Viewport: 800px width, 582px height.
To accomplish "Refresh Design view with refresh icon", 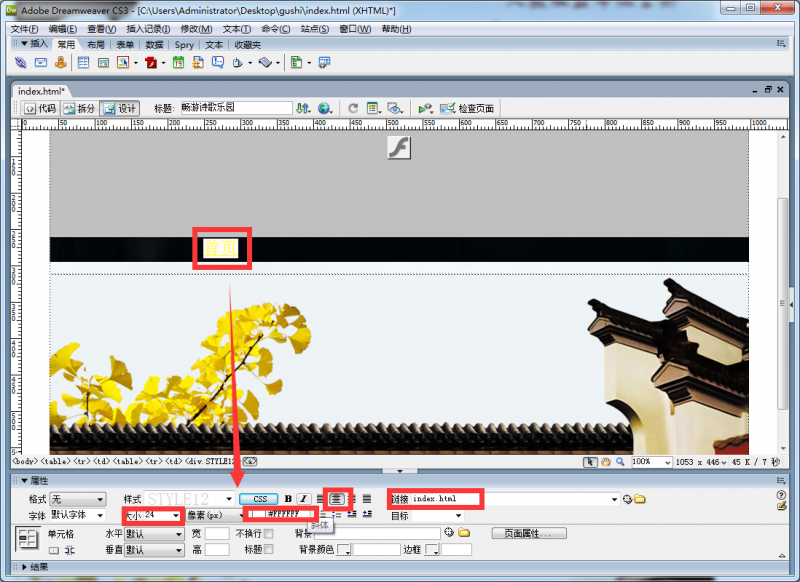I will pyautogui.click(x=353, y=108).
